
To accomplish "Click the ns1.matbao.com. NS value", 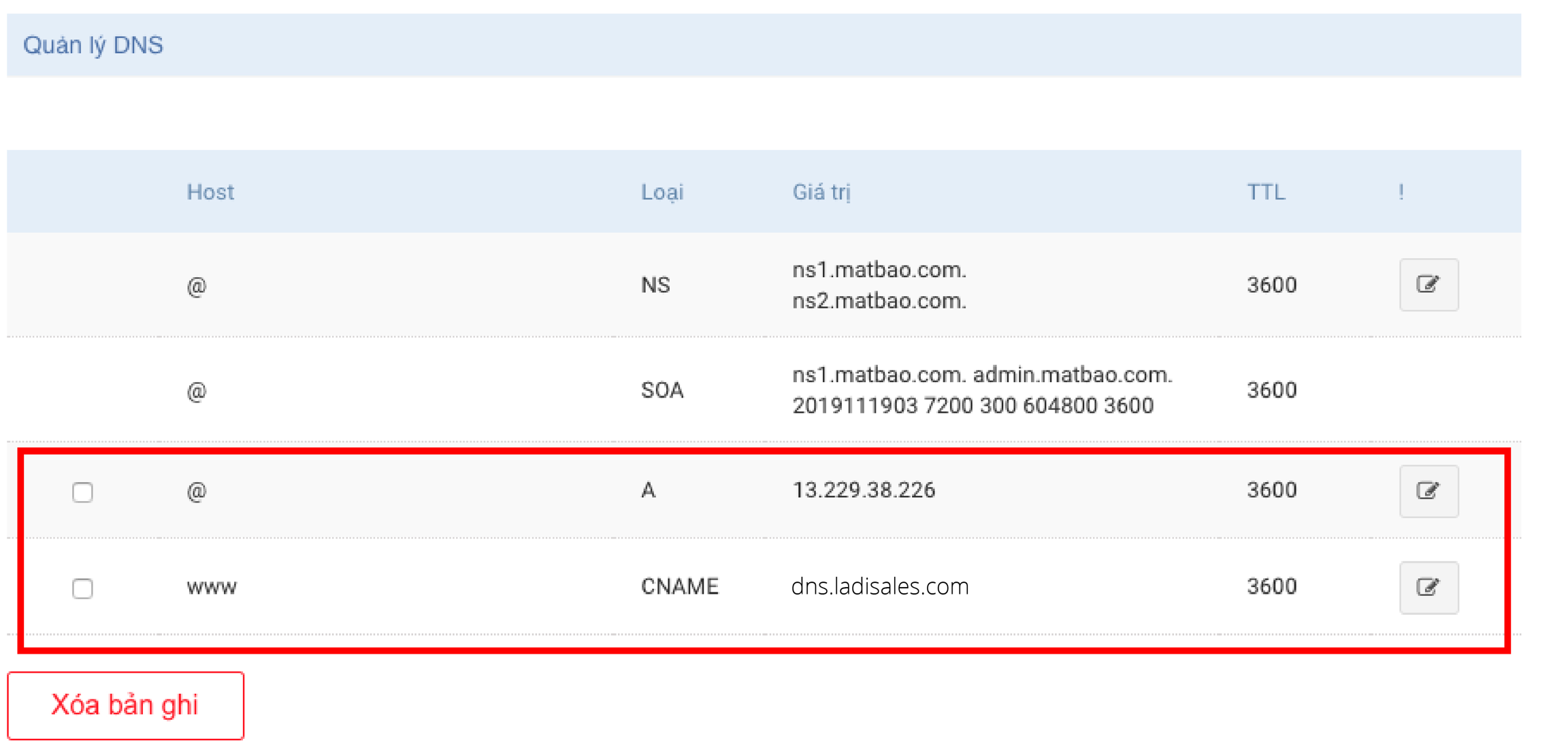I will point(879,270).
